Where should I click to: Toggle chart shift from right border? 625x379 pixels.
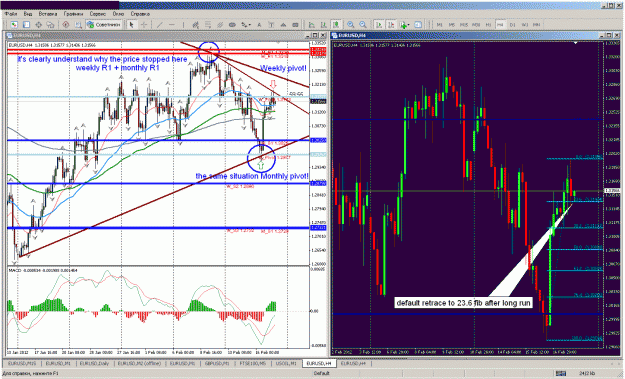pyautogui.click(x=391, y=25)
